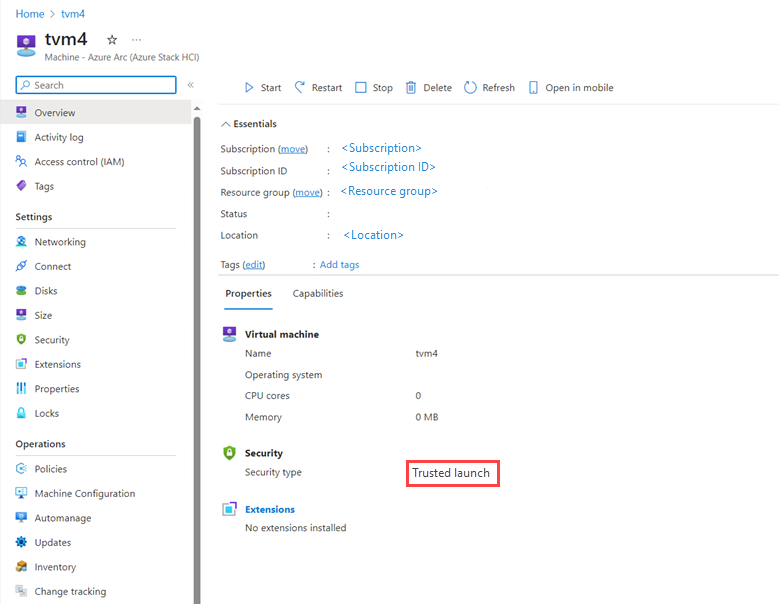Click the Disks sidebar icon
Image resolution: width=779 pixels, height=604 pixels.
tap(21, 291)
